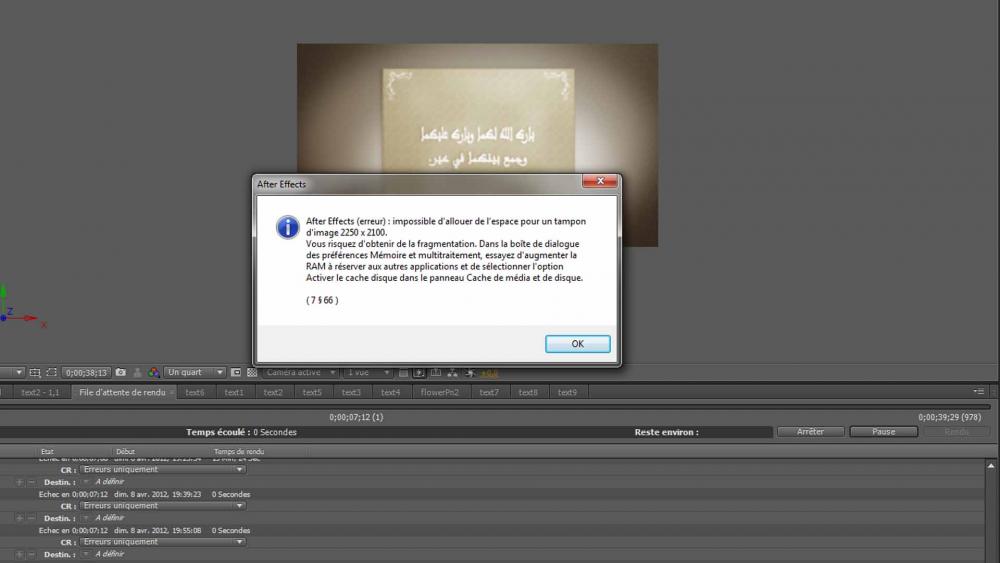Open the composition flowchart icon
1000x563 pixels.
(452, 372)
